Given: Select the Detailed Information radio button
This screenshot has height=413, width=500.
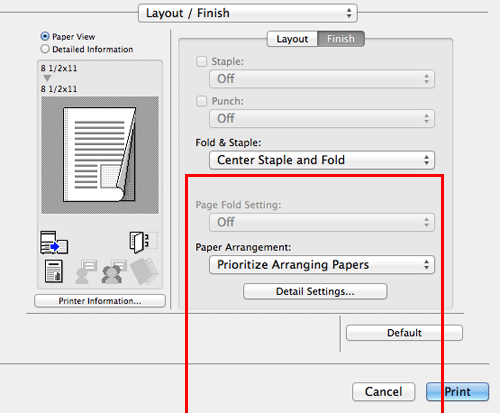Looking at the screenshot, I should 45,49.
